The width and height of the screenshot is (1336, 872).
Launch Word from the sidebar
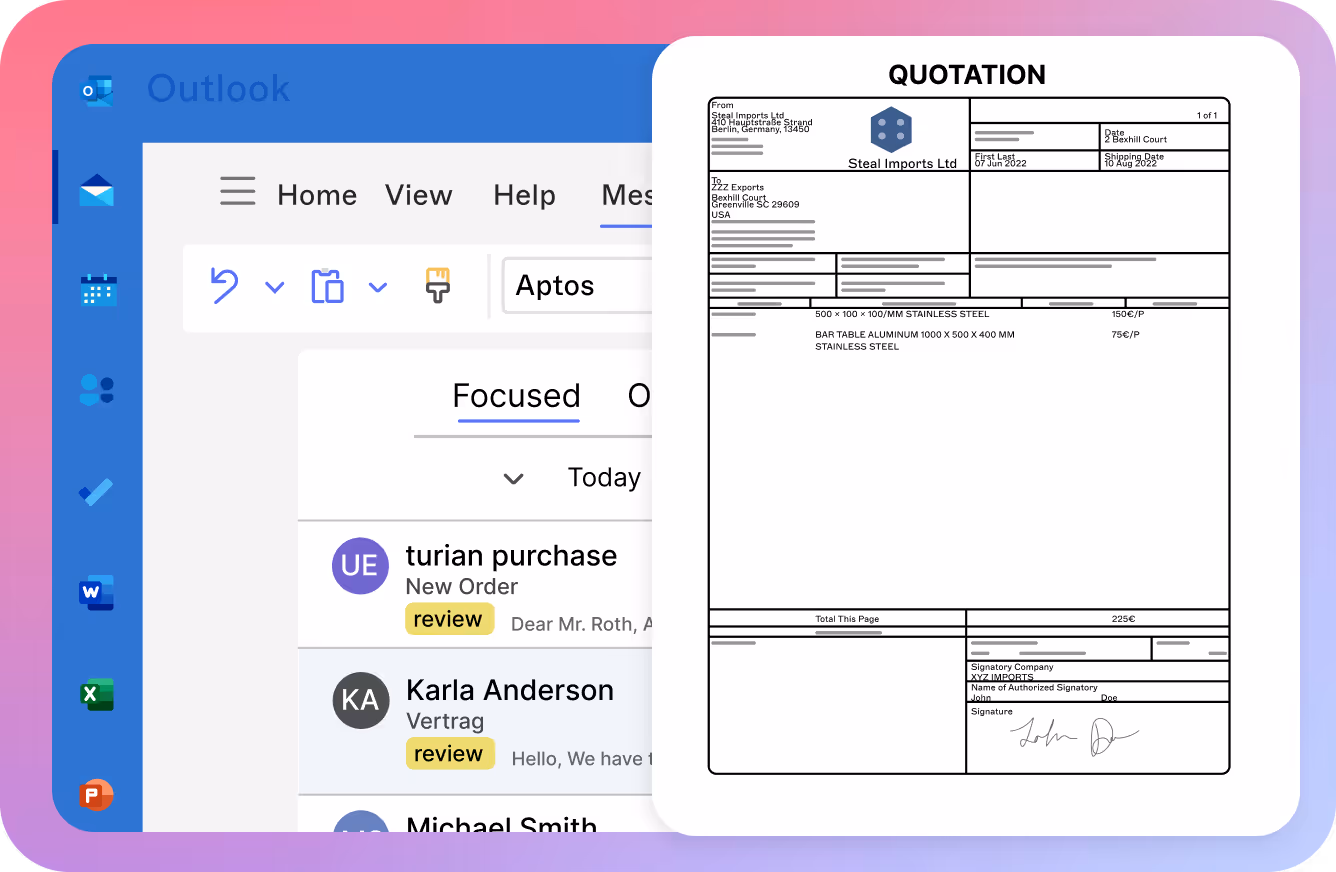click(97, 592)
